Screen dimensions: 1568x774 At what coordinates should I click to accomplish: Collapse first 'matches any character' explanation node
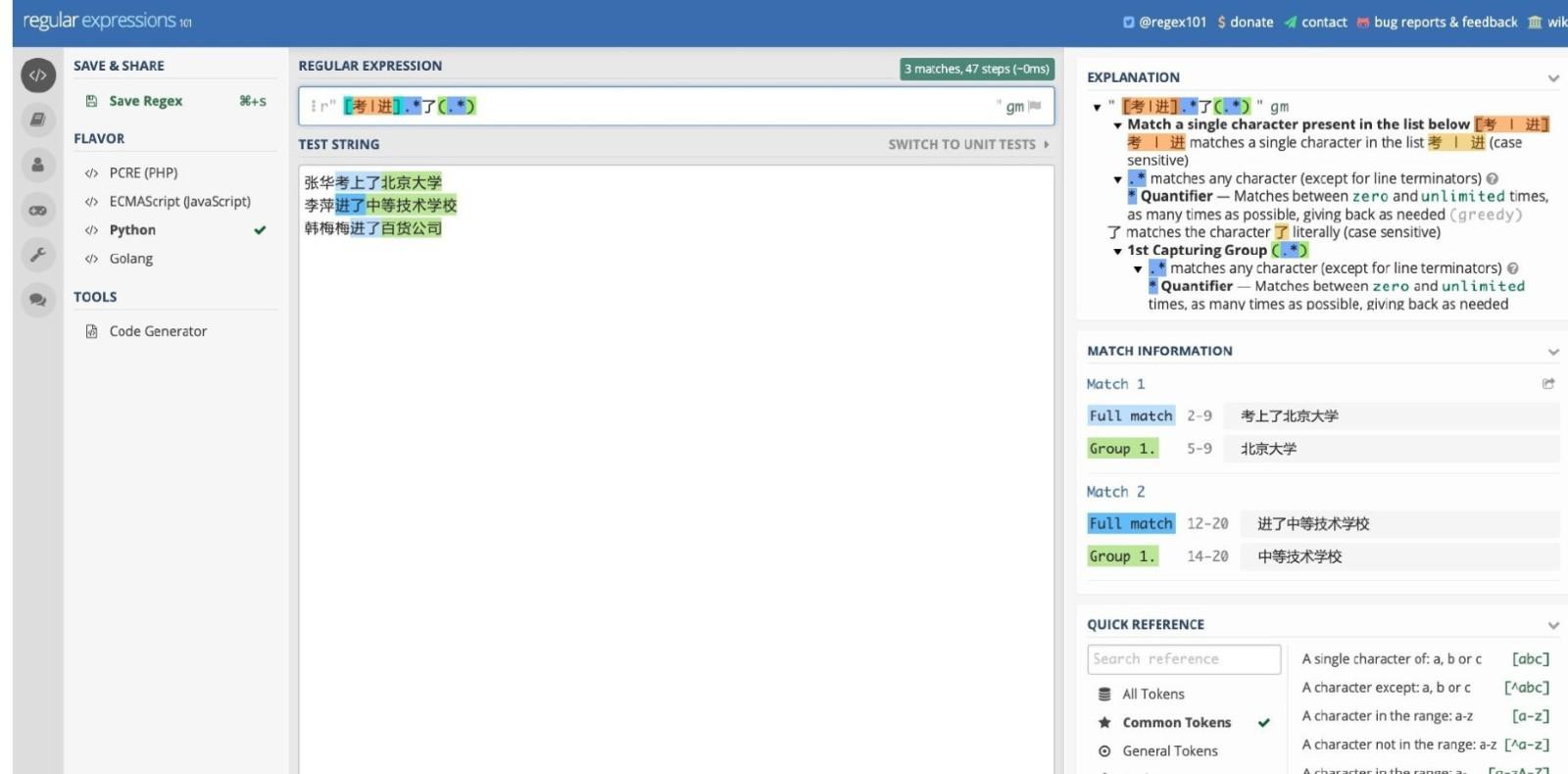point(1117,179)
